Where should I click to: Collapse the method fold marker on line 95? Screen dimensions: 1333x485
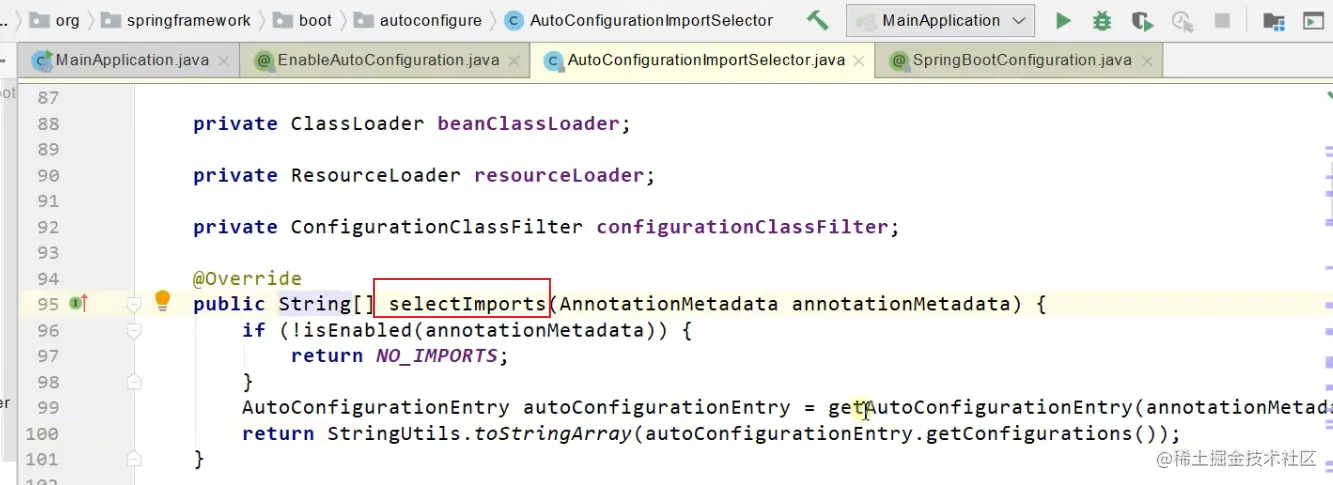click(x=133, y=304)
